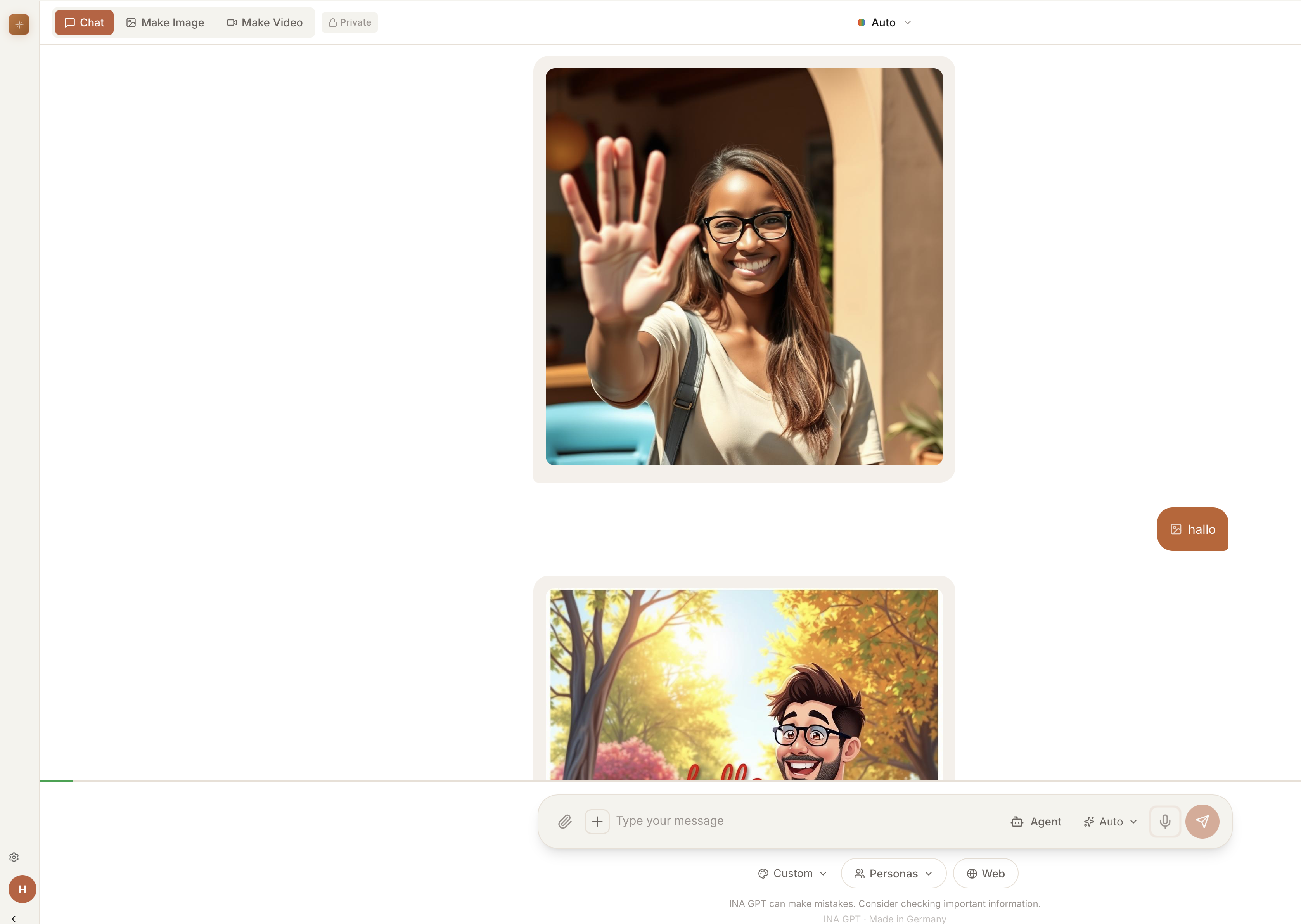The height and width of the screenshot is (924, 1301).
Task: Click the Type your message input field
Action: [x=740, y=821]
